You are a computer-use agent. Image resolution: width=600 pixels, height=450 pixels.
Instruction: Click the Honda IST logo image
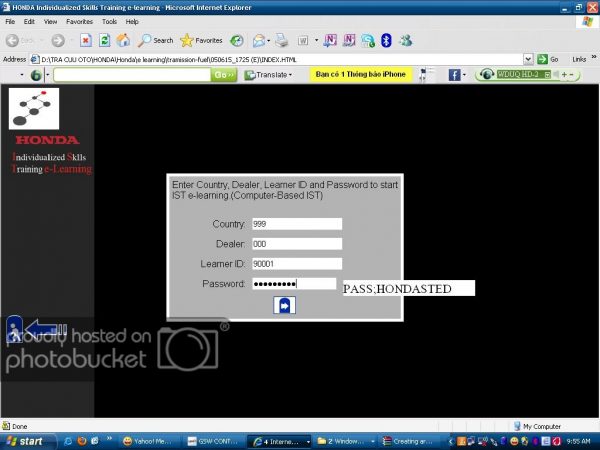34,109
